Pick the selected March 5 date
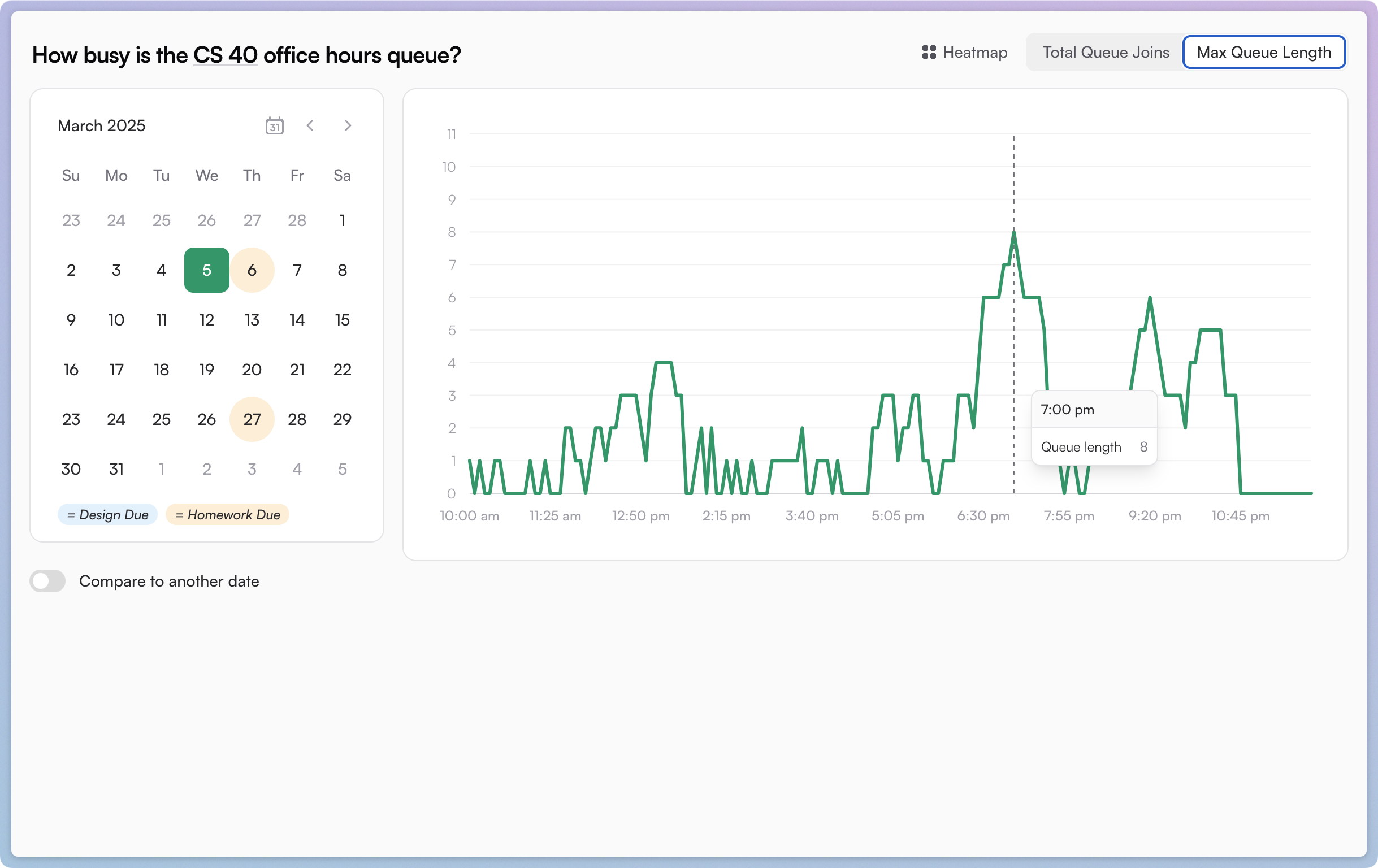1378x868 pixels. click(x=206, y=270)
